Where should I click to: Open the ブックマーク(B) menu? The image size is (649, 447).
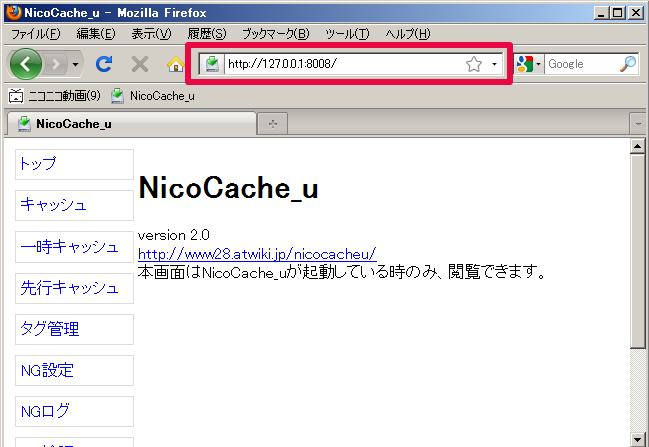[x=275, y=33]
